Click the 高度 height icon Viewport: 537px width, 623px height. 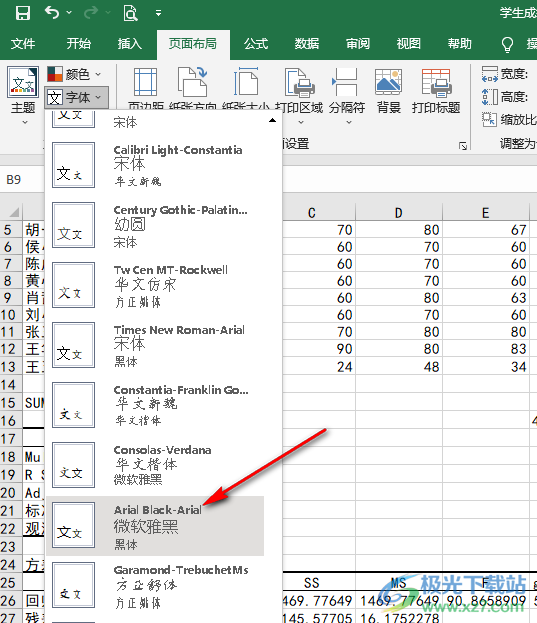[490, 97]
